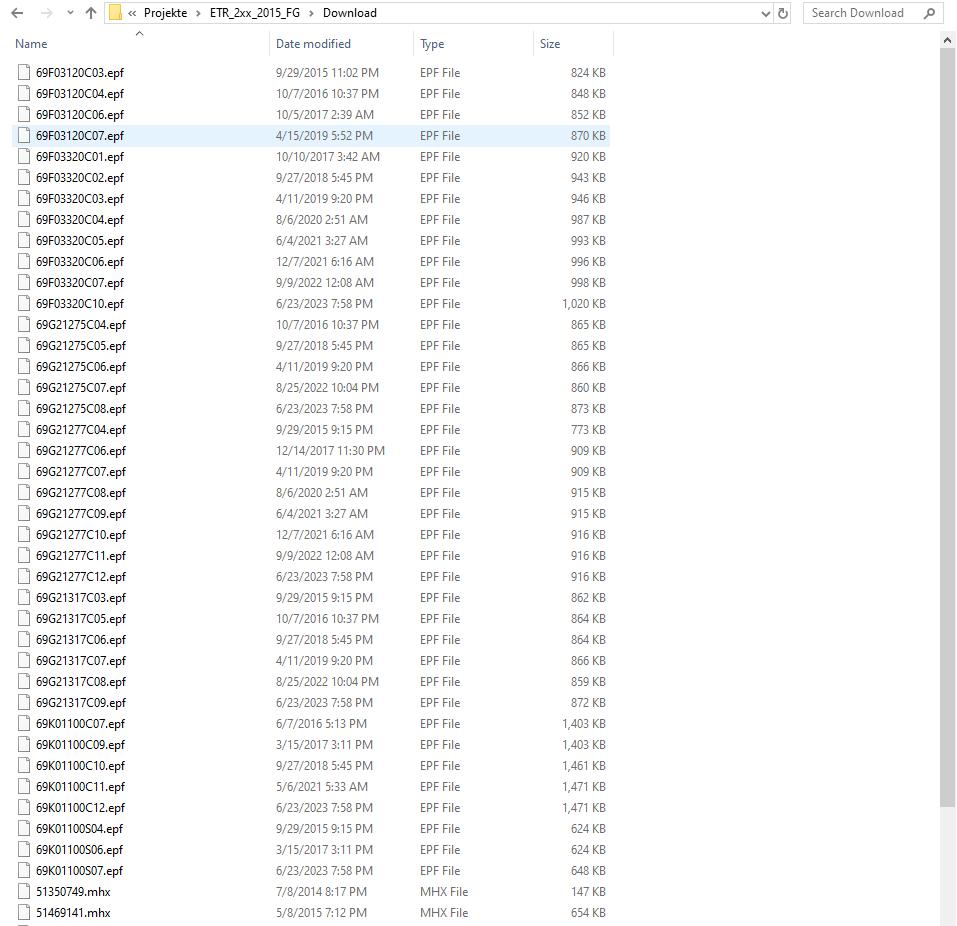Navigate to Projekte in address bar
The image size is (957, 926).
coord(165,13)
